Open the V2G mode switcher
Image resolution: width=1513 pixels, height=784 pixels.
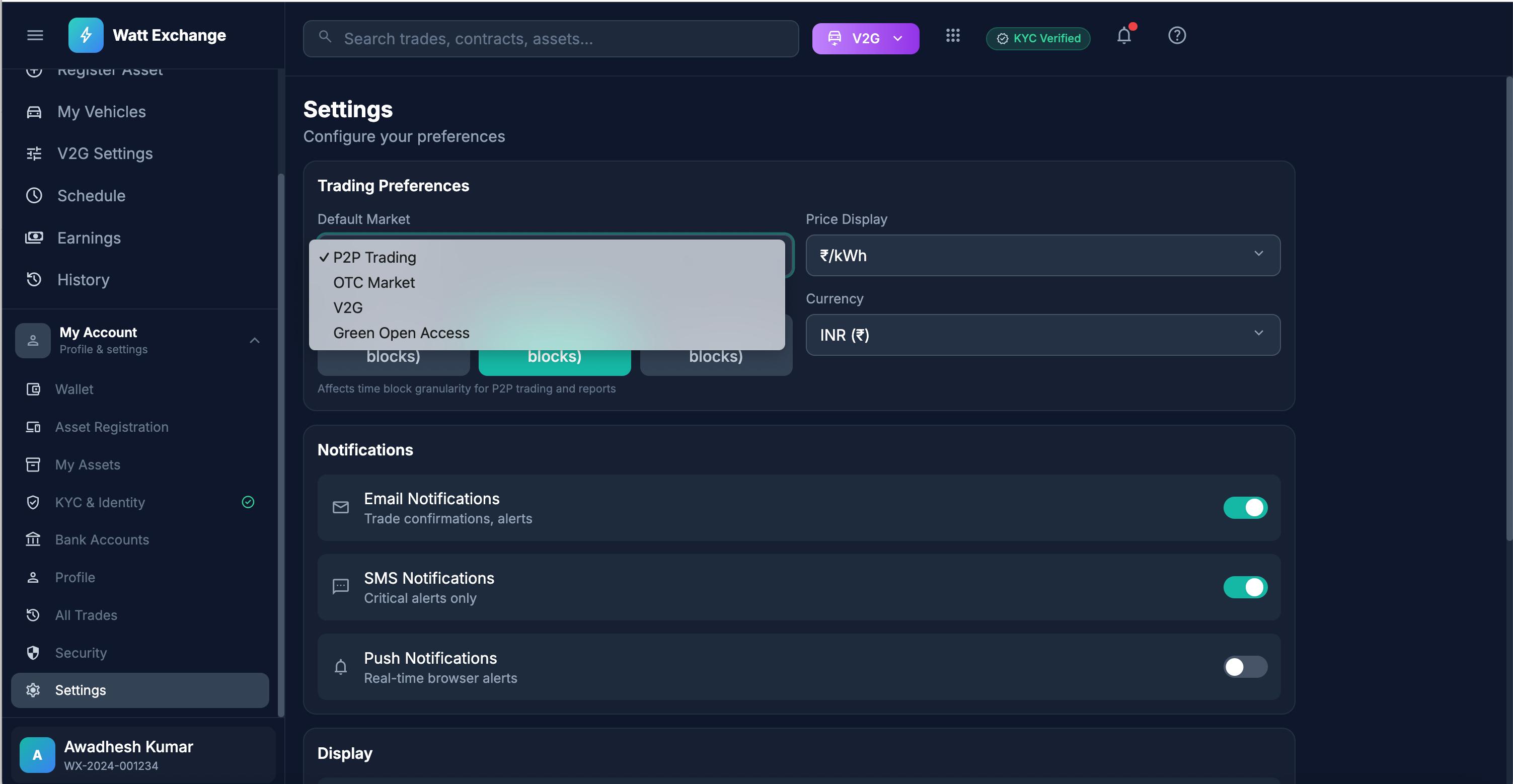pyautogui.click(x=865, y=38)
